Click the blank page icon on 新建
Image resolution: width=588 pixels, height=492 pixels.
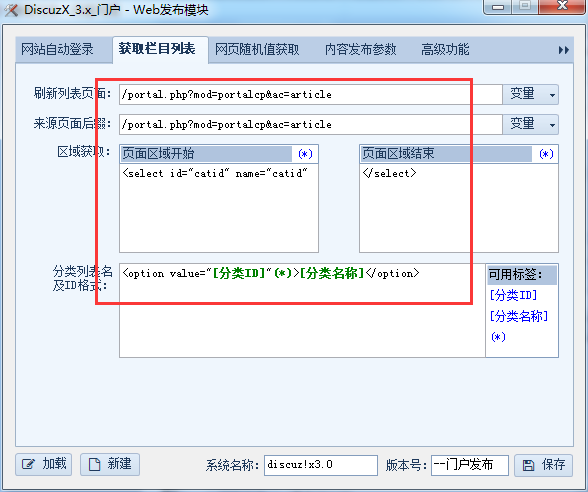click(x=94, y=464)
